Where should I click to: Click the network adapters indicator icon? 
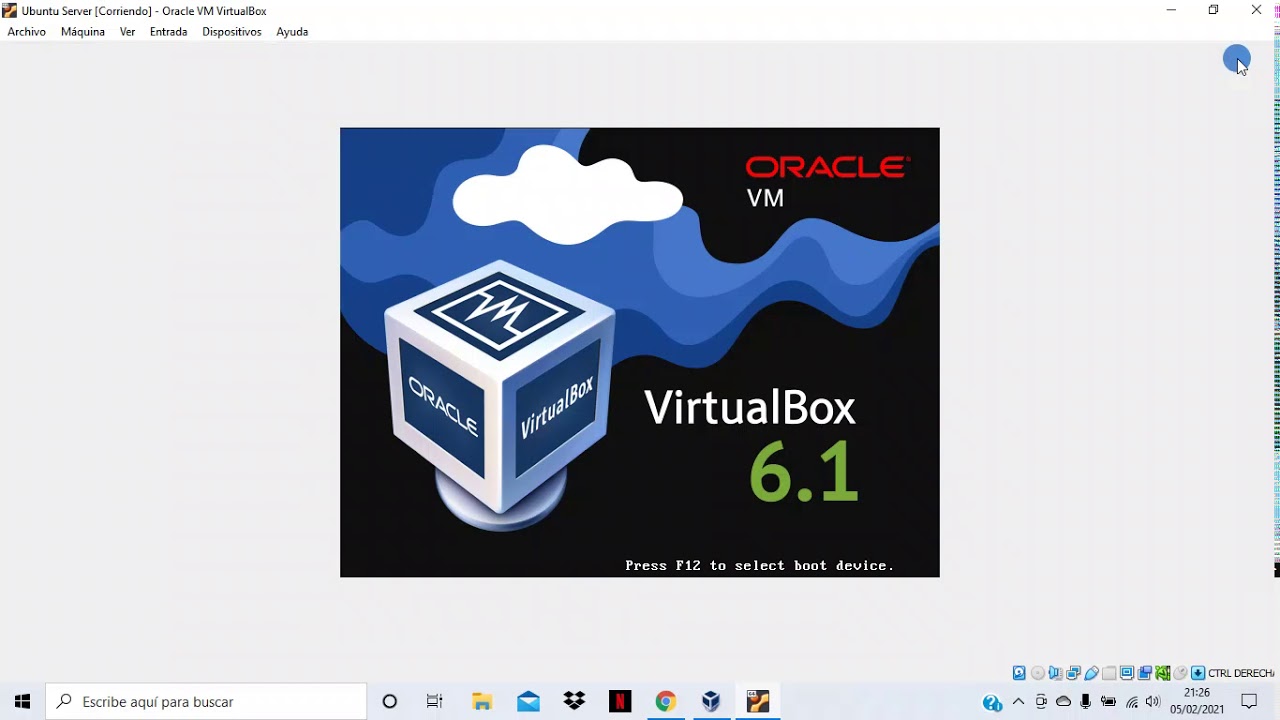pos(1073,673)
